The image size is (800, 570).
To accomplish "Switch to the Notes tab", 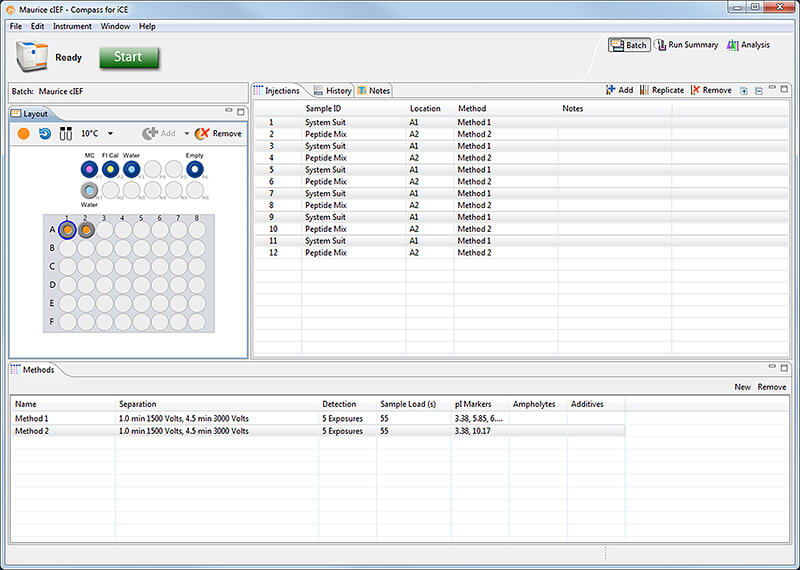I will [x=373, y=90].
